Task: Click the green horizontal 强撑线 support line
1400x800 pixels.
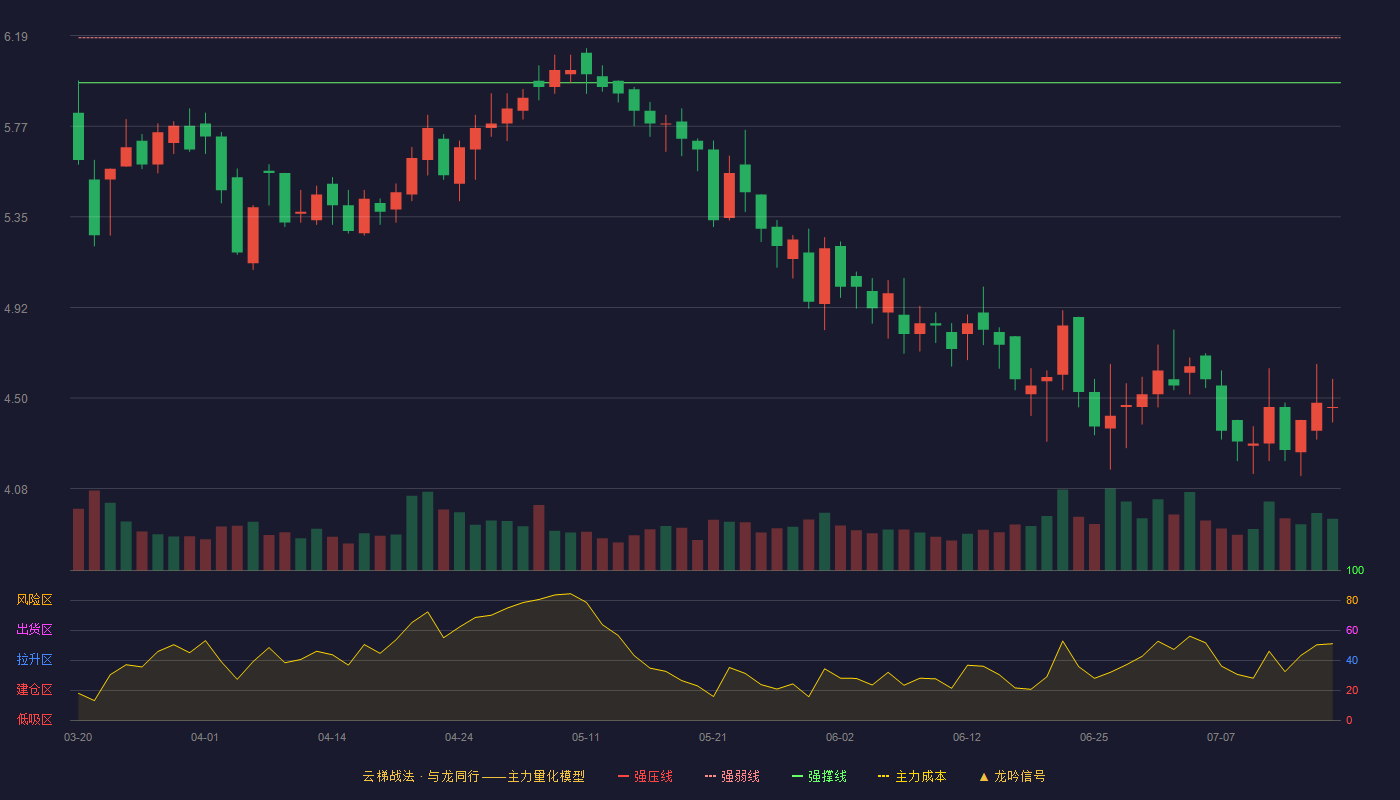Action: (x=709, y=82)
